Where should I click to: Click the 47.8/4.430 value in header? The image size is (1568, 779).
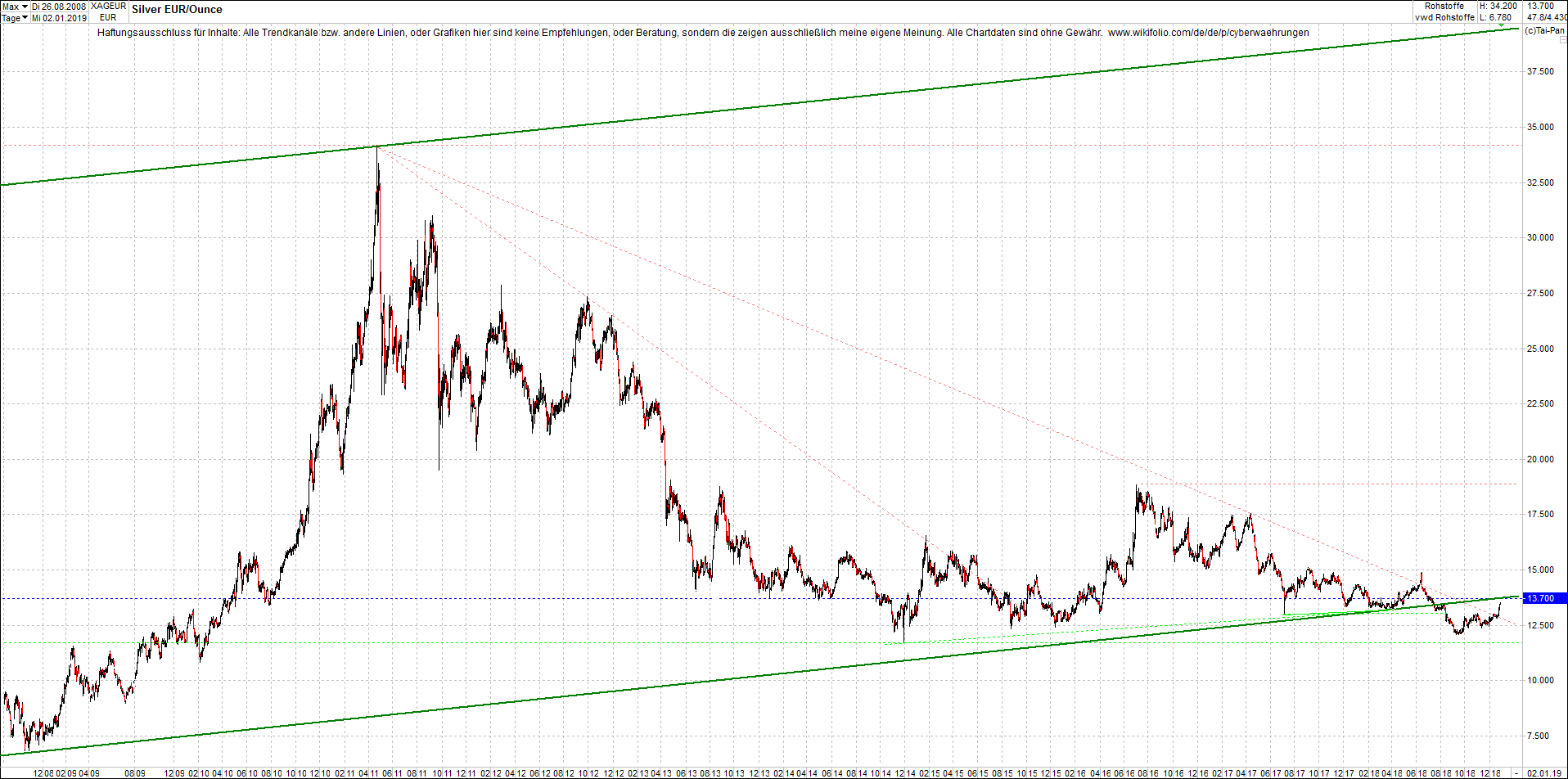pyautogui.click(x=1548, y=17)
